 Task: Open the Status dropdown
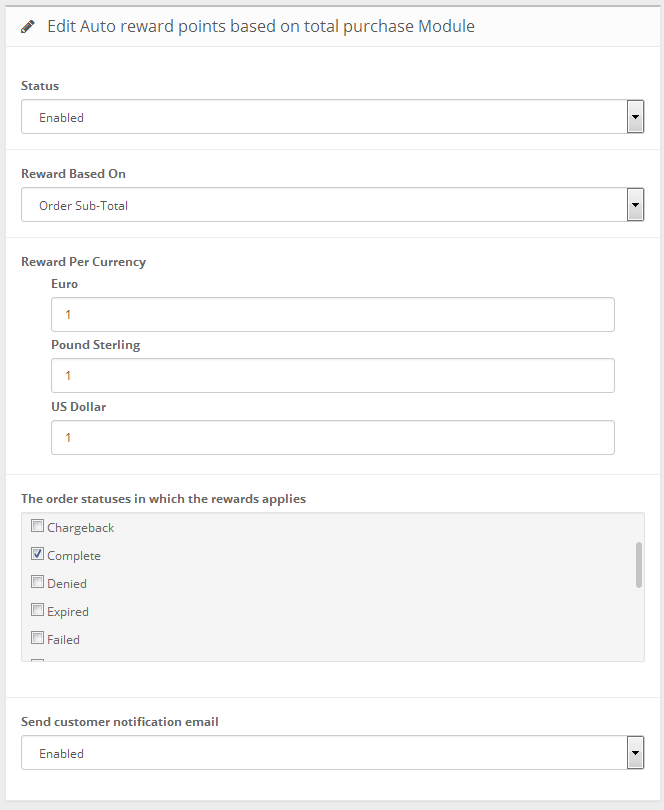coord(324,117)
